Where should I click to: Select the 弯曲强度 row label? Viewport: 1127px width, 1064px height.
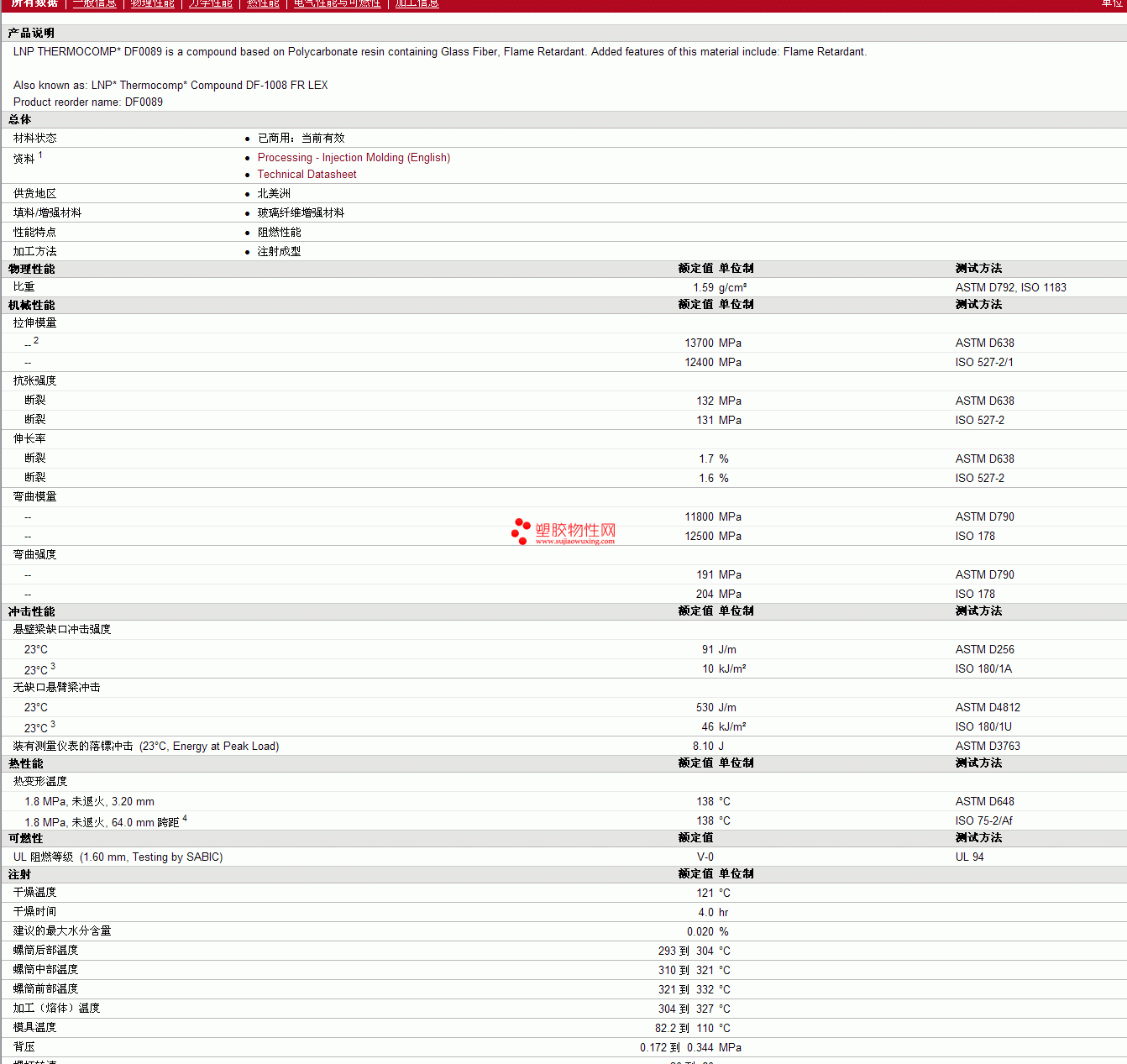coord(35,554)
